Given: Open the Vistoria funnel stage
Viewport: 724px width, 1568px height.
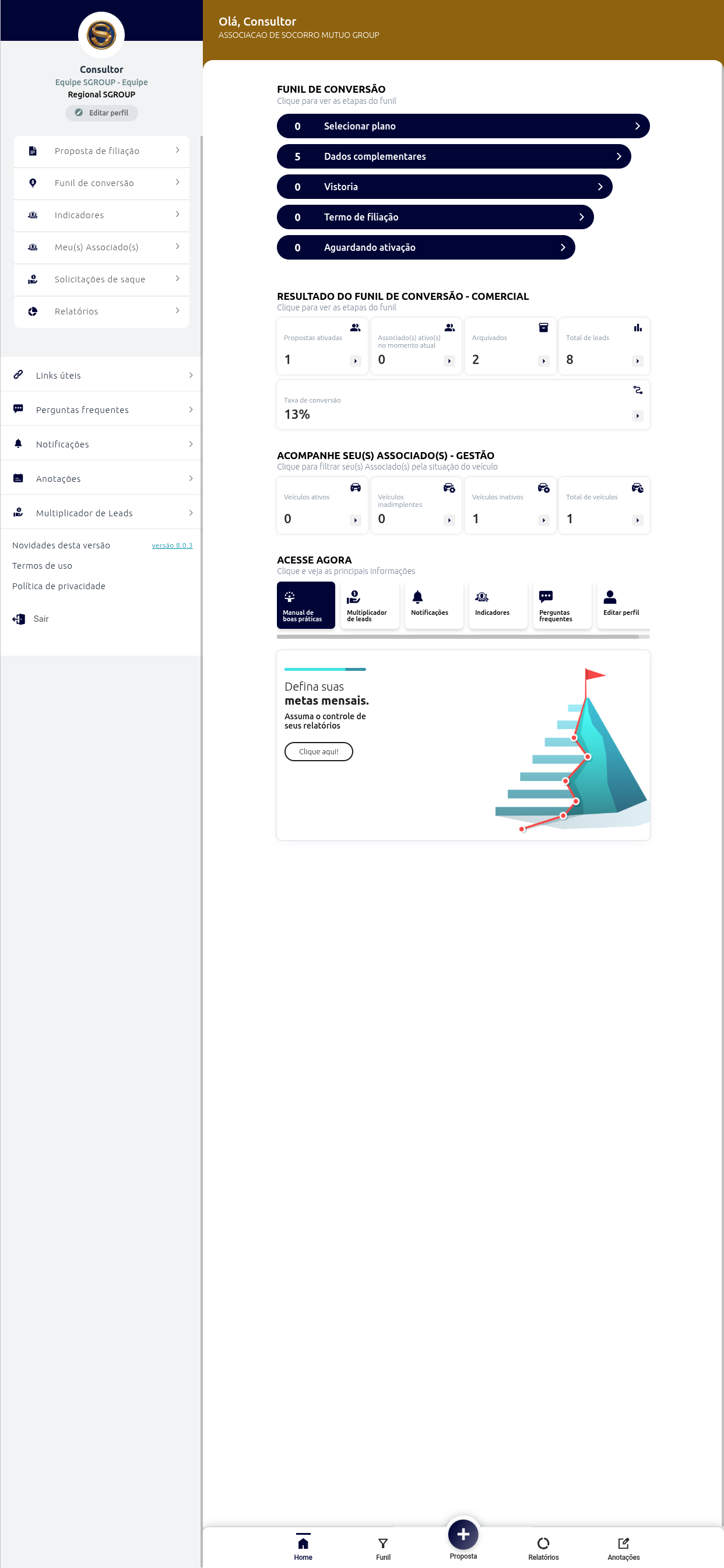Looking at the screenshot, I should pos(444,187).
